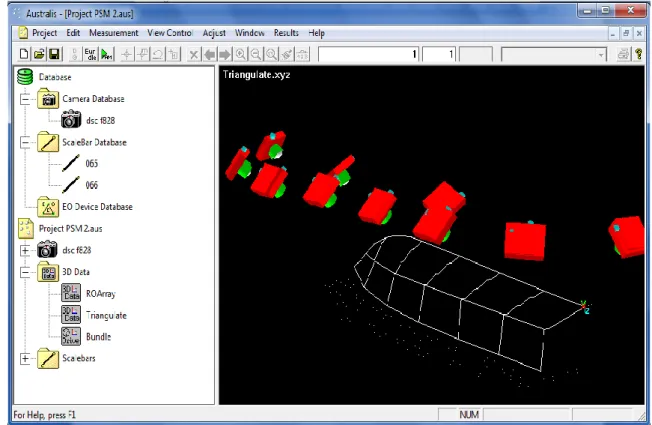The height and width of the screenshot is (425, 652).
Task: Create a new project with the blank-page icon
Action: point(25,54)
